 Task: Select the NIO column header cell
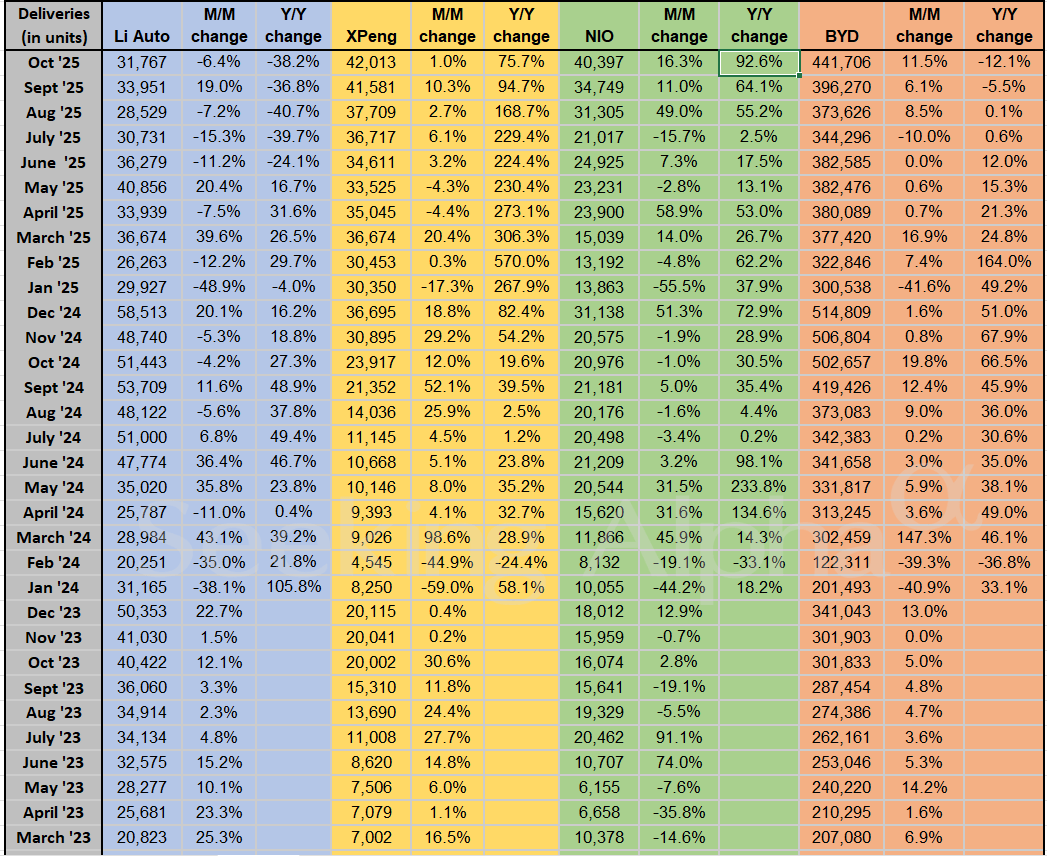coord(600,36)
